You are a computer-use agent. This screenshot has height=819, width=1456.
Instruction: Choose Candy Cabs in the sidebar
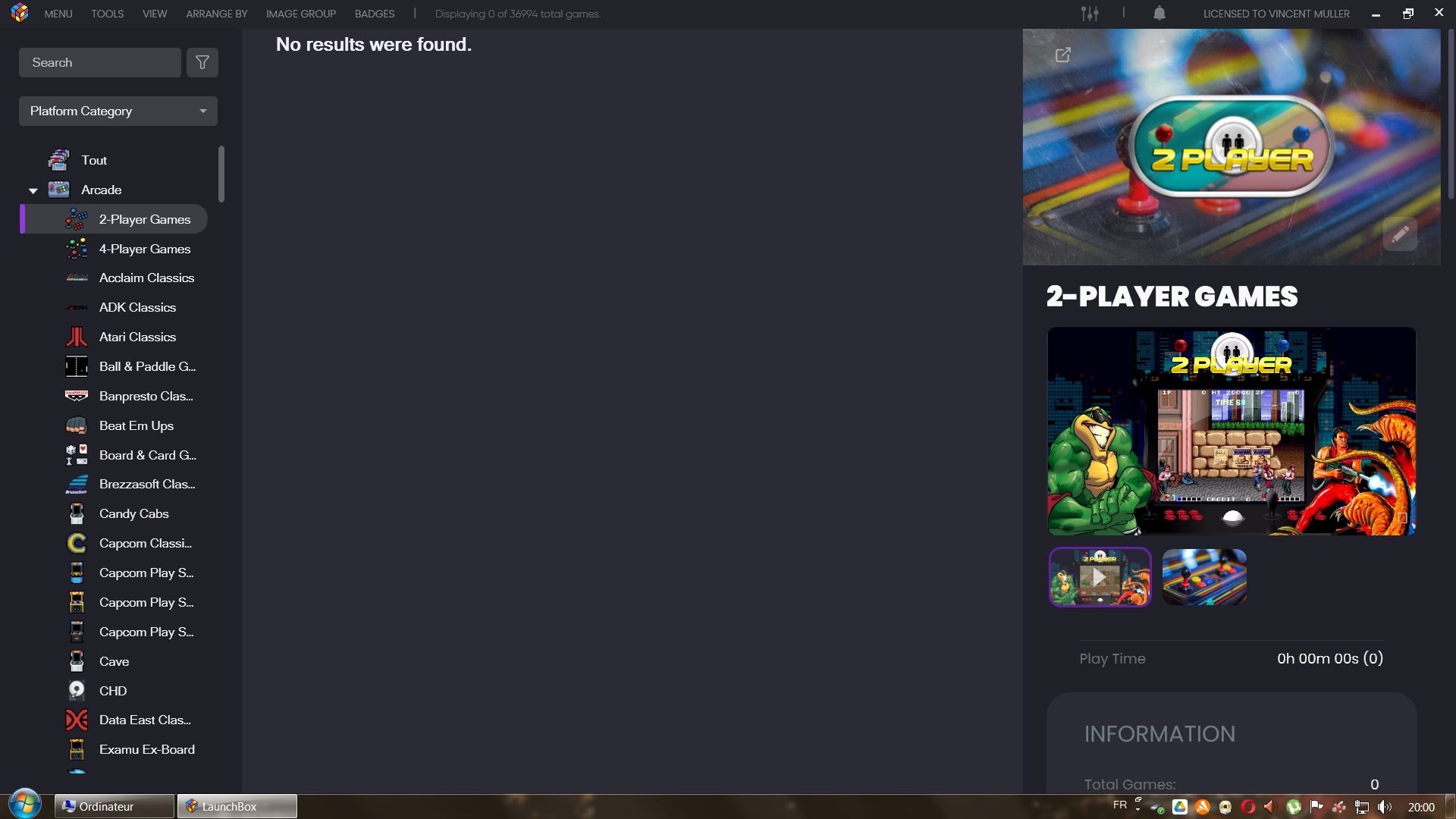[x=134, y=513]
